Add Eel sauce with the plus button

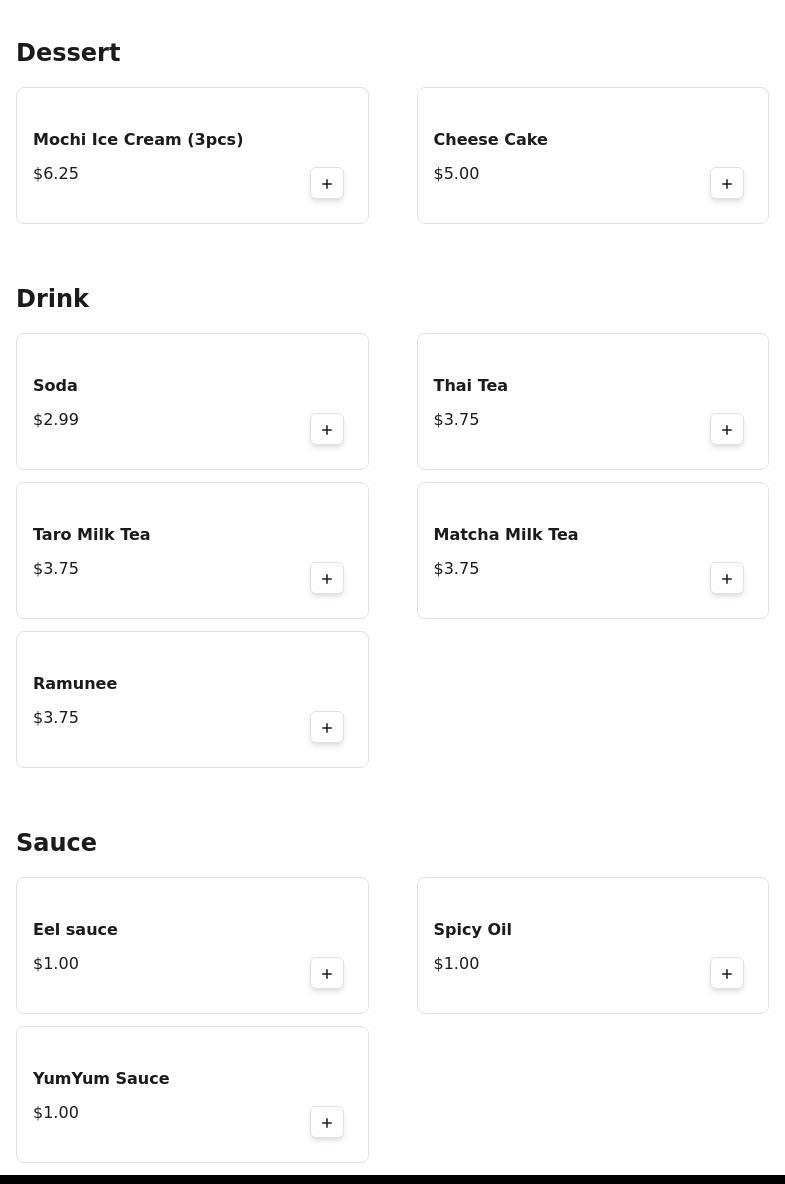(327, 973)
